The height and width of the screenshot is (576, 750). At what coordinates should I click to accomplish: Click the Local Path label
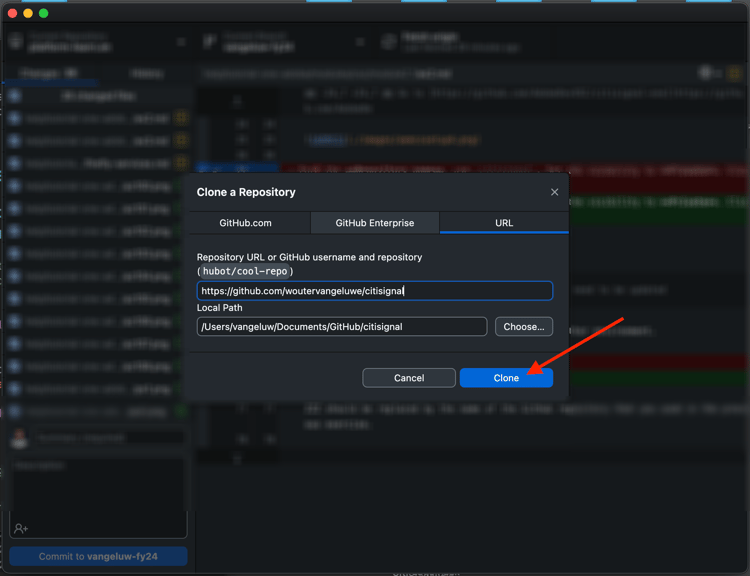coord(220,308)
